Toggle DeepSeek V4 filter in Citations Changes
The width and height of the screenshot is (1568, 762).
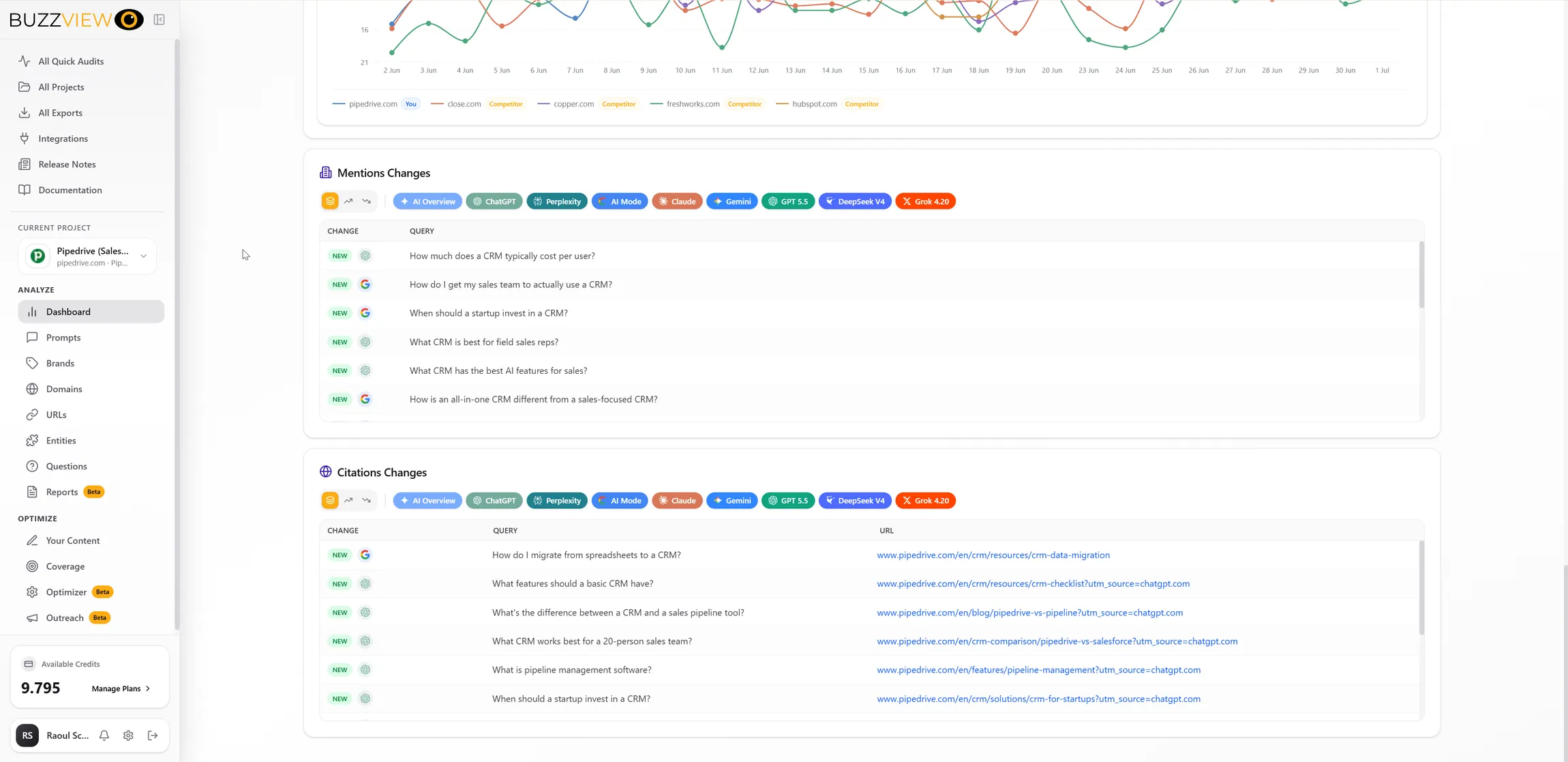click(855, 501)
